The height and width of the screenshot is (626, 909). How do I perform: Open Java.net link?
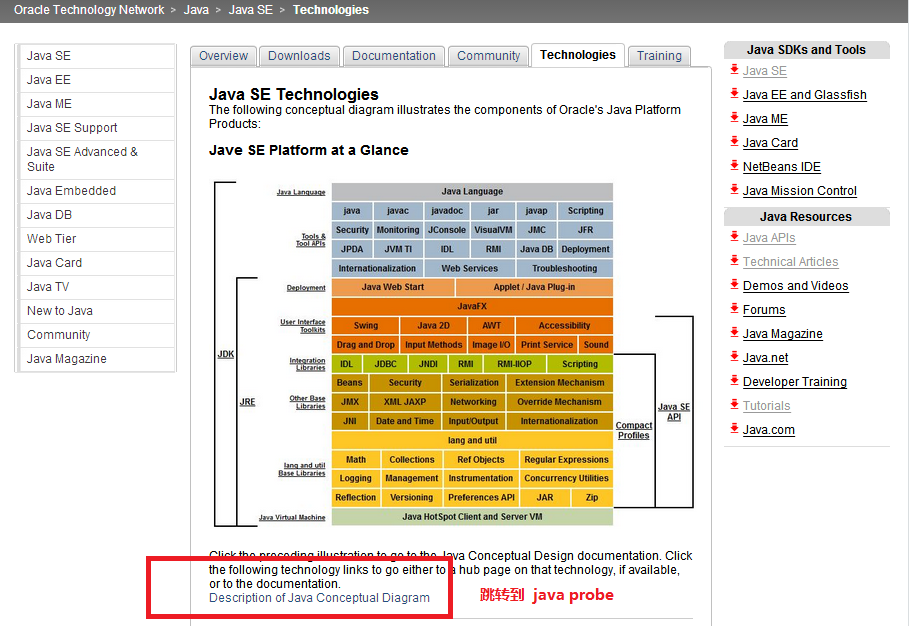765,358
